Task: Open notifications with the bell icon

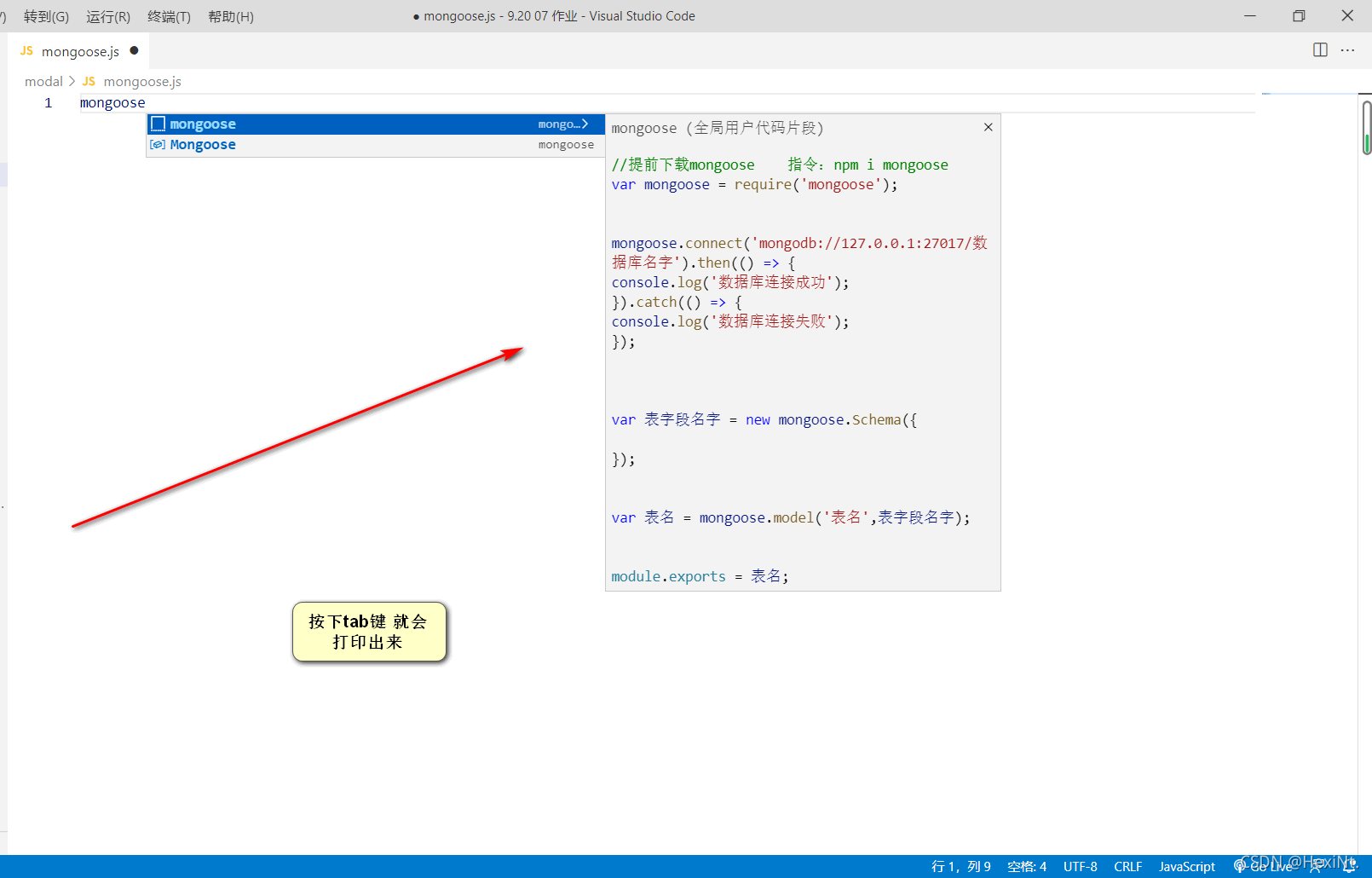Action: 1349,866
